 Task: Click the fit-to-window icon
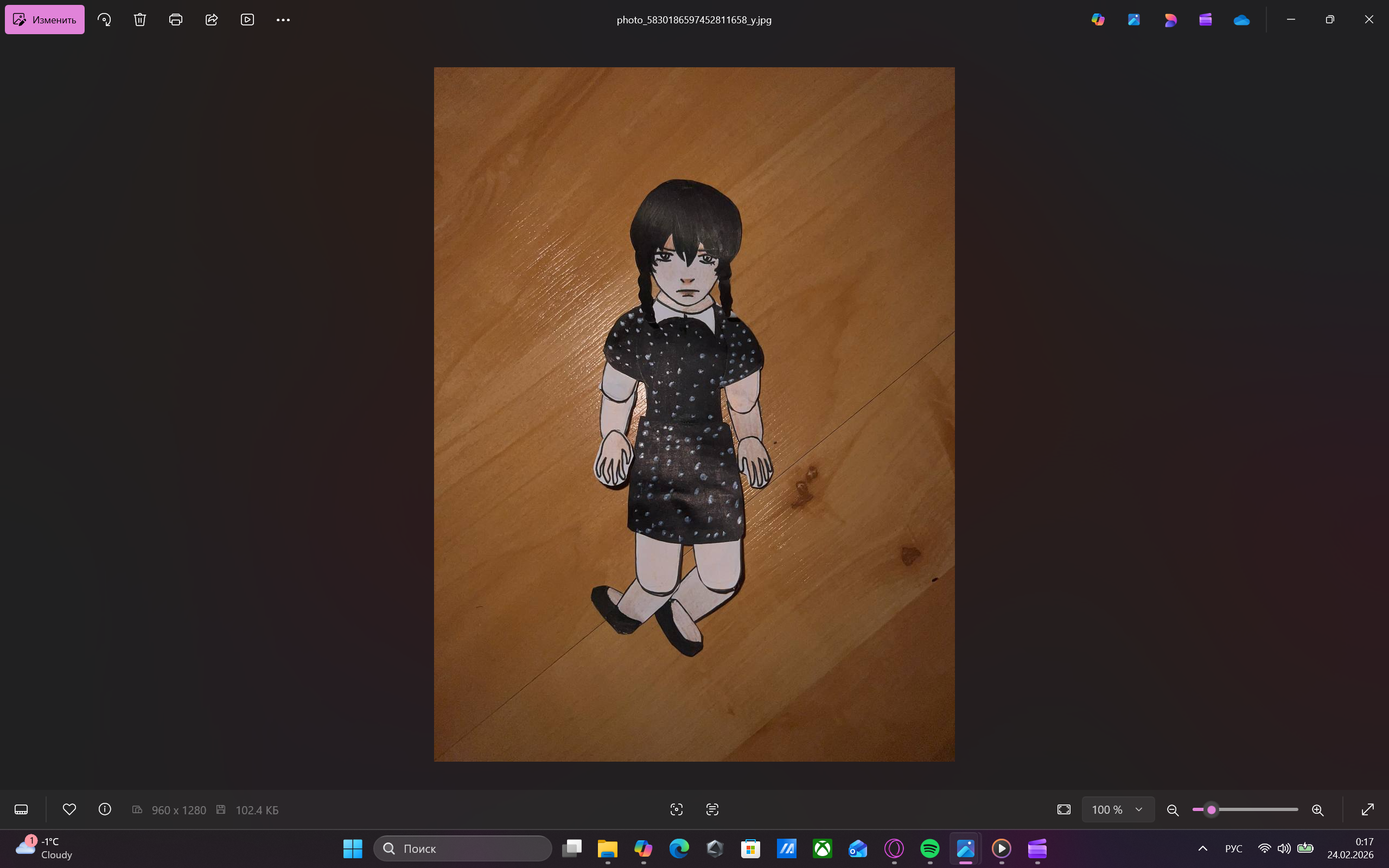[x=1063, y=809]
